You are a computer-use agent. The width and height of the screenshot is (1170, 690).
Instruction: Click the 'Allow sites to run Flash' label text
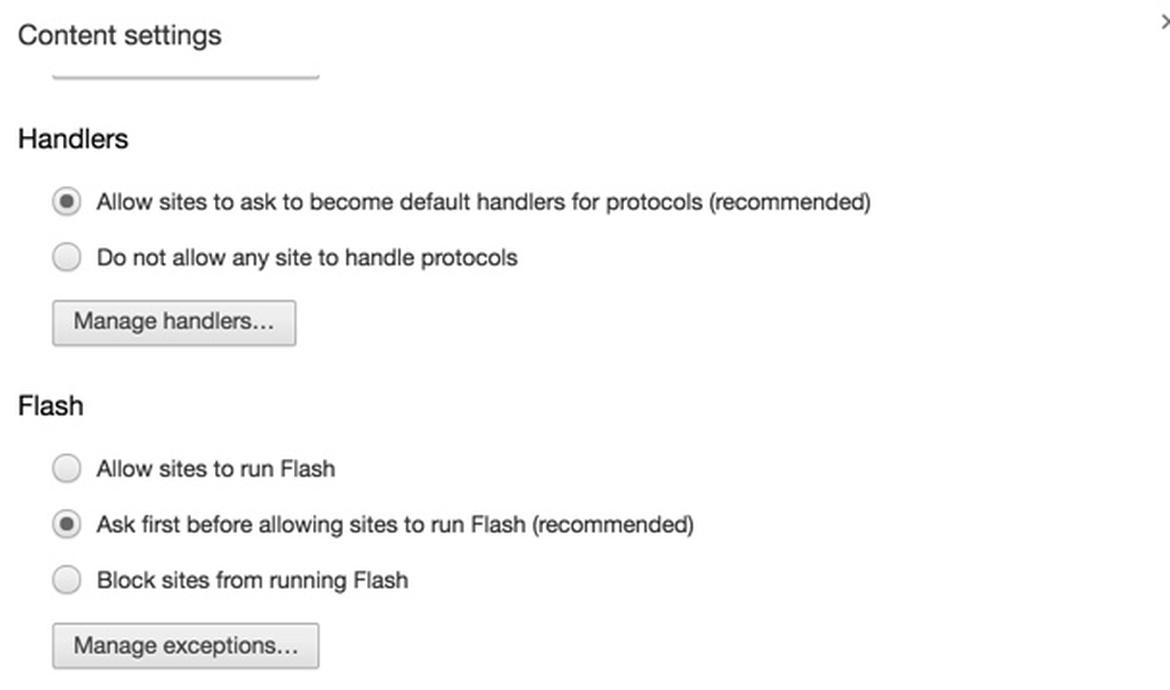[215, 468]
